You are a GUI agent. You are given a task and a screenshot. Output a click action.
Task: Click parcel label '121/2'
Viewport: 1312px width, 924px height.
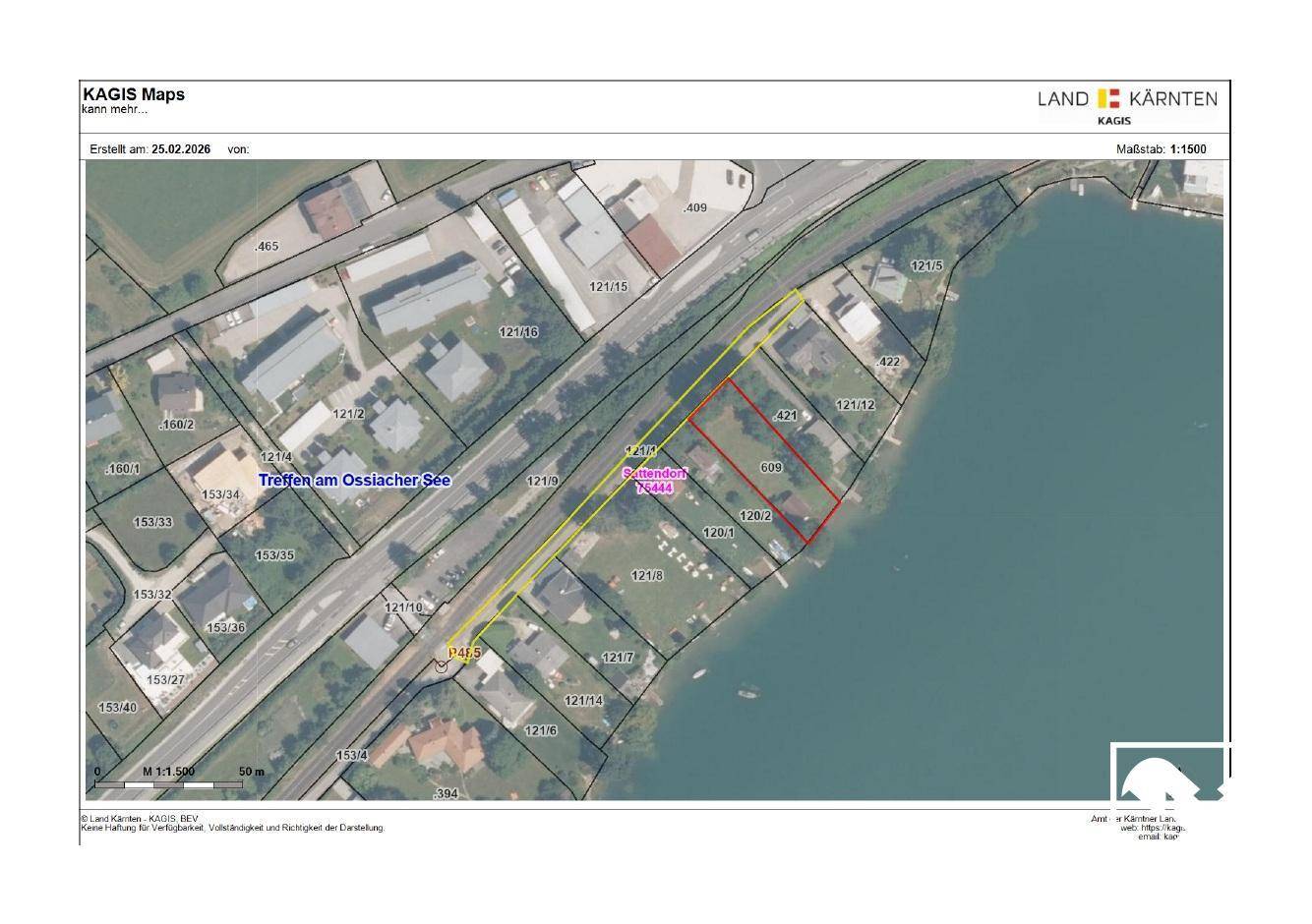tap(348, 414)
